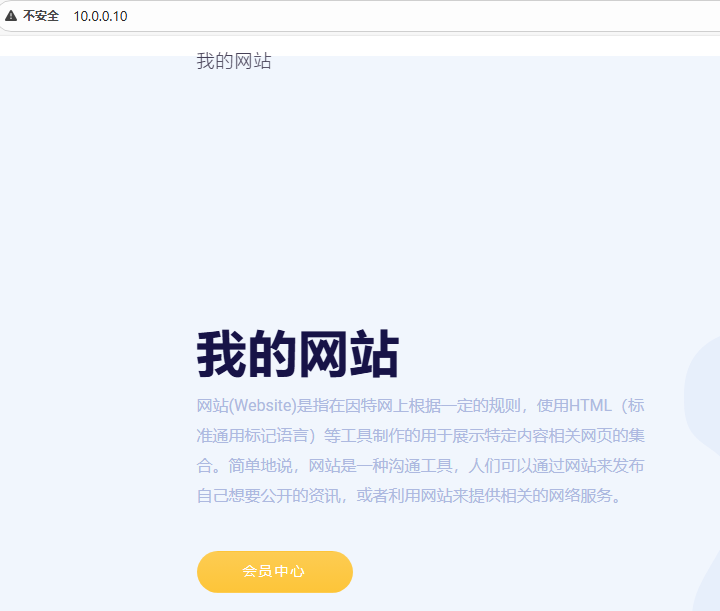The width and height of the screenshot is (720, 611).
Task: Click the paragraph starting 网站(Website)是指
Action: tap(421, 450)
